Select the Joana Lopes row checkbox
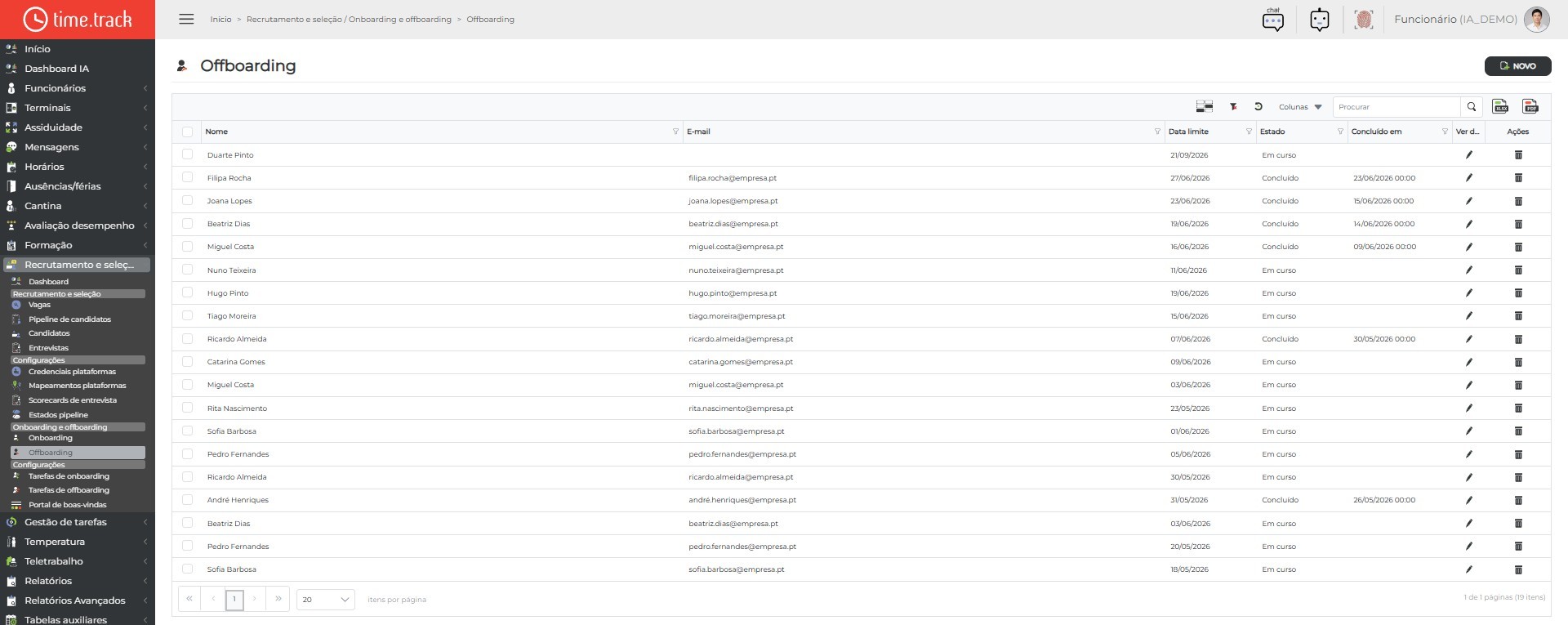The width and height of the screenshot is (1568, 625). pyautogui.click(x=187, y=200)
